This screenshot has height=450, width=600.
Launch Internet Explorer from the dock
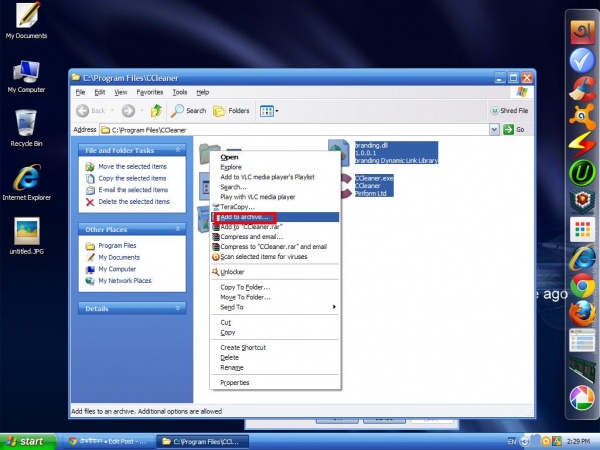pyautogui.click(x=582, y=258)
